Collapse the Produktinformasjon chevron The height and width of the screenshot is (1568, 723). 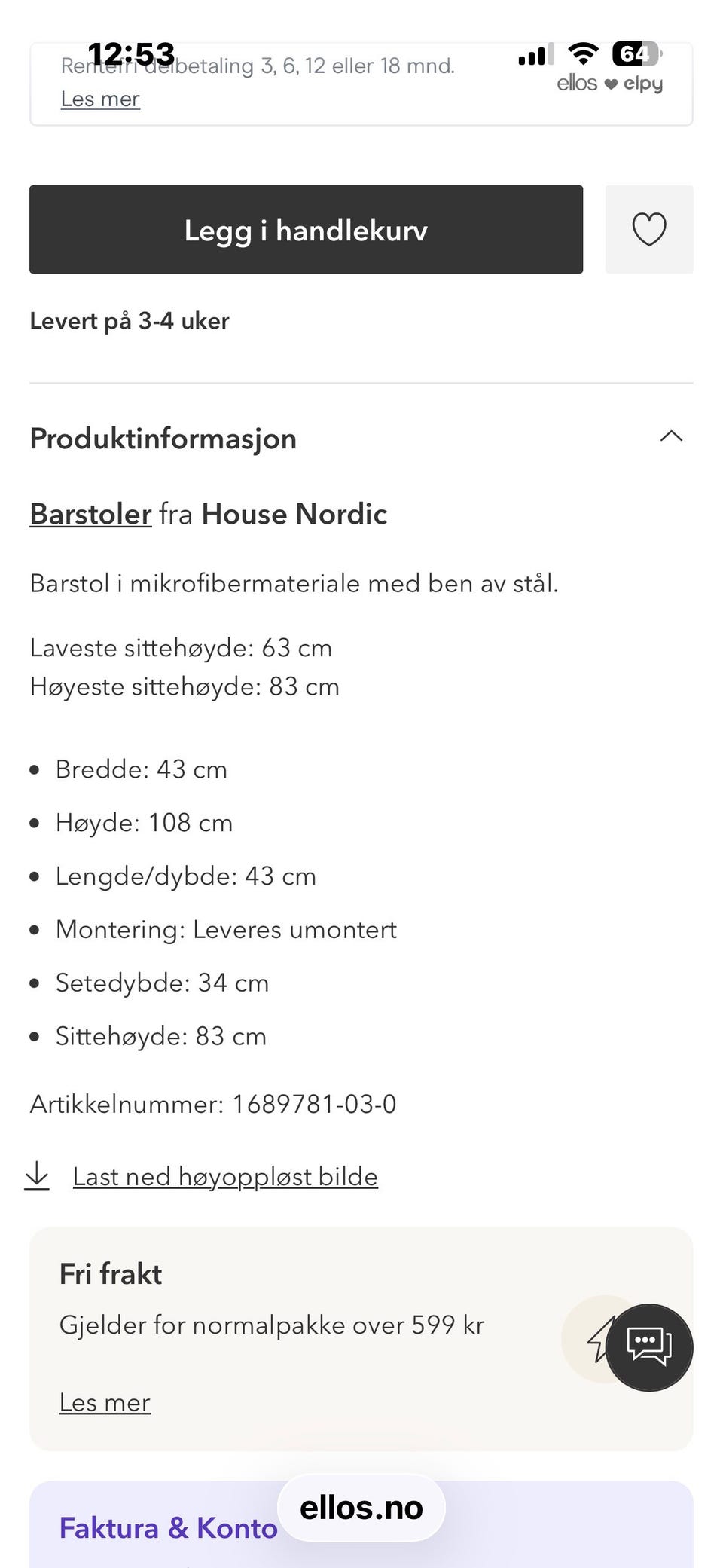(x=671, y=436)
